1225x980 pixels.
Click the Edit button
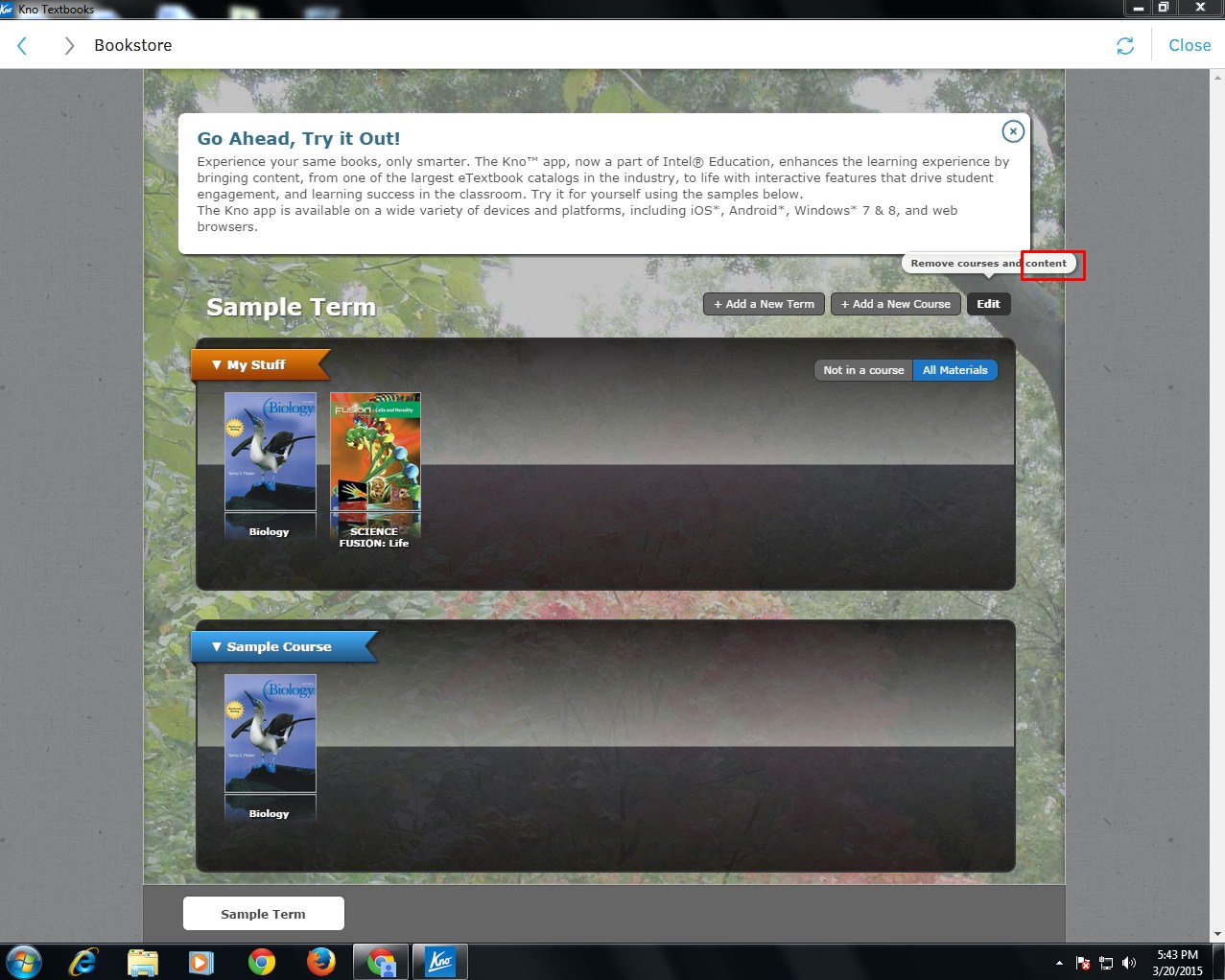coord(988,304)
